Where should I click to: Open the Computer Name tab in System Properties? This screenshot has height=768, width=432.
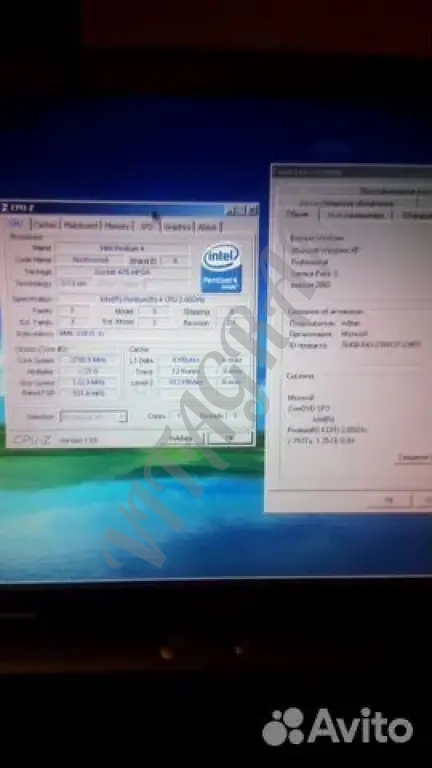[356, 215]
